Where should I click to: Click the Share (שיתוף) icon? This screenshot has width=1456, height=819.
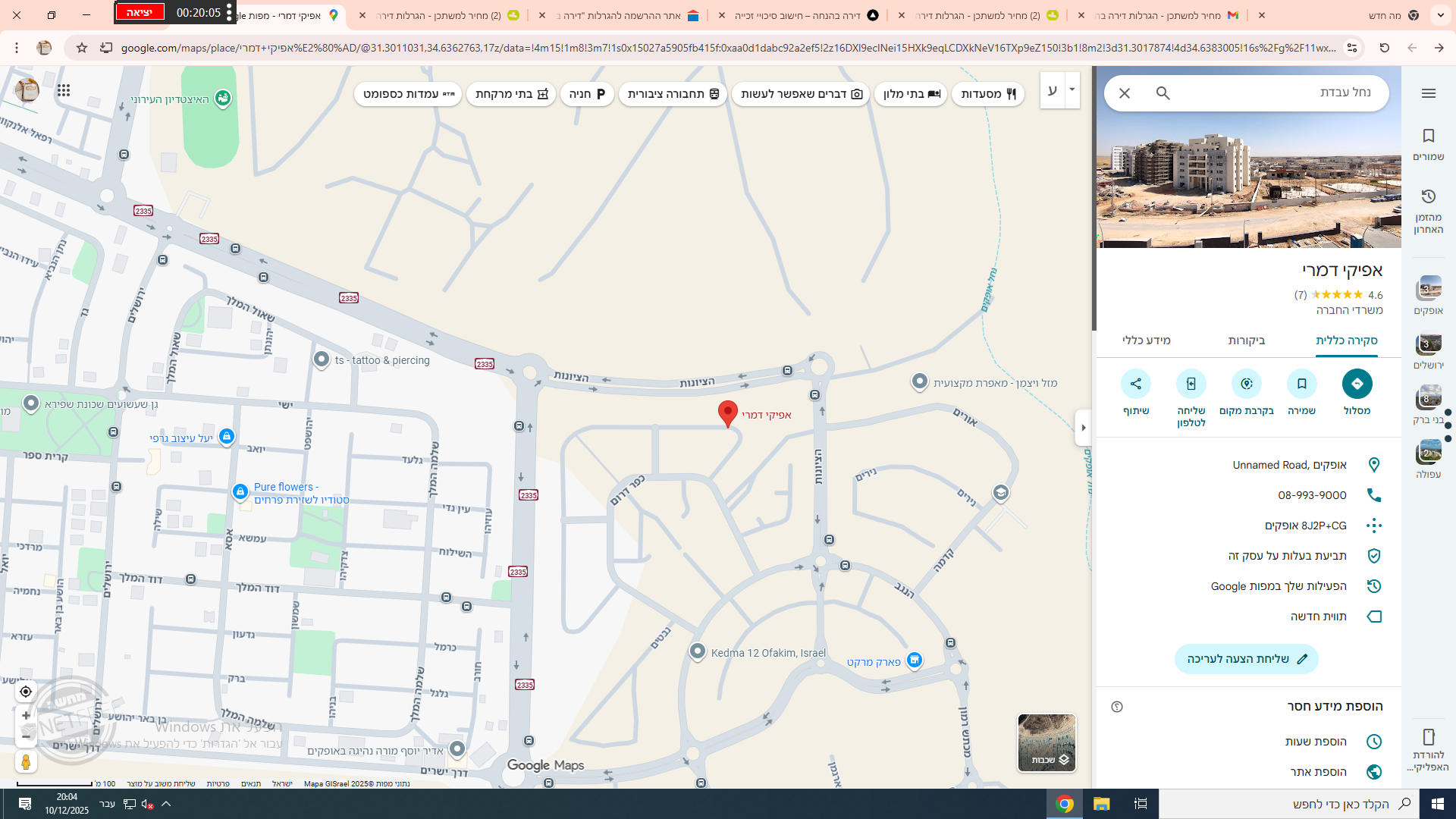(1135, 384)
